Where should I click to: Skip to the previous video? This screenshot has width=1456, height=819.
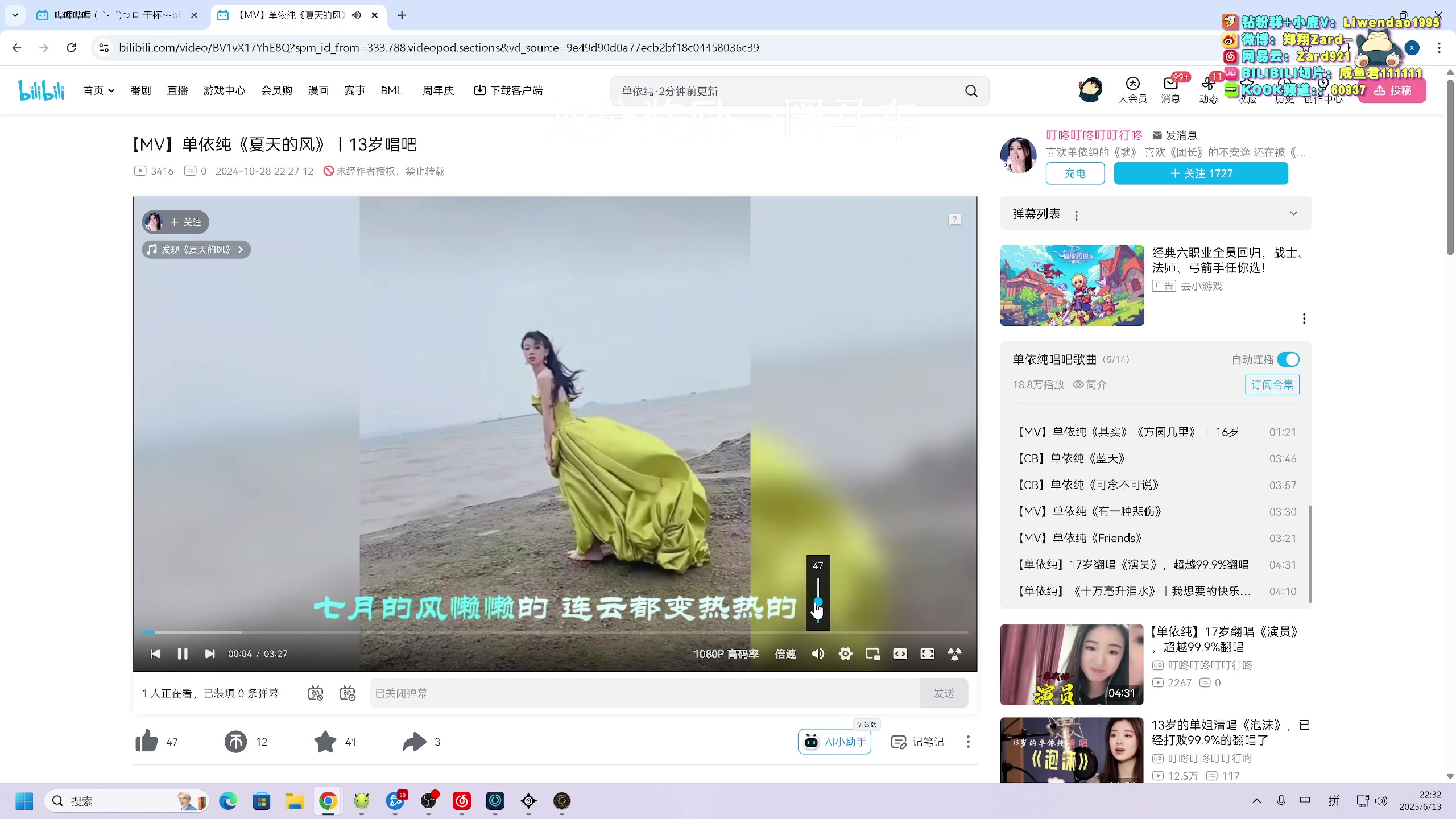[155, 653]
